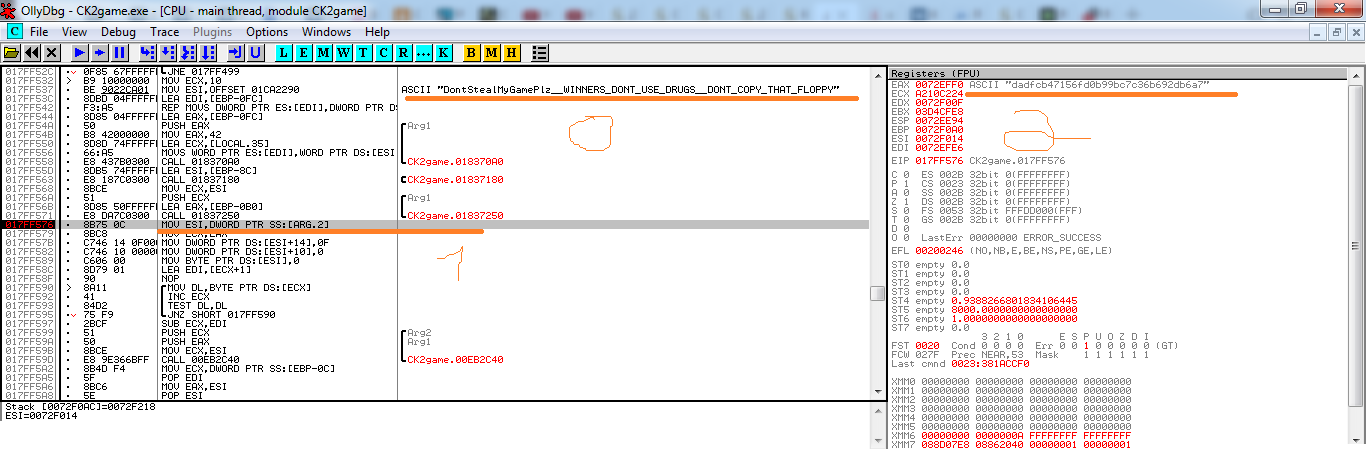Click the XMM6 register row
Screen dimensions: 1370x451
1011,435
